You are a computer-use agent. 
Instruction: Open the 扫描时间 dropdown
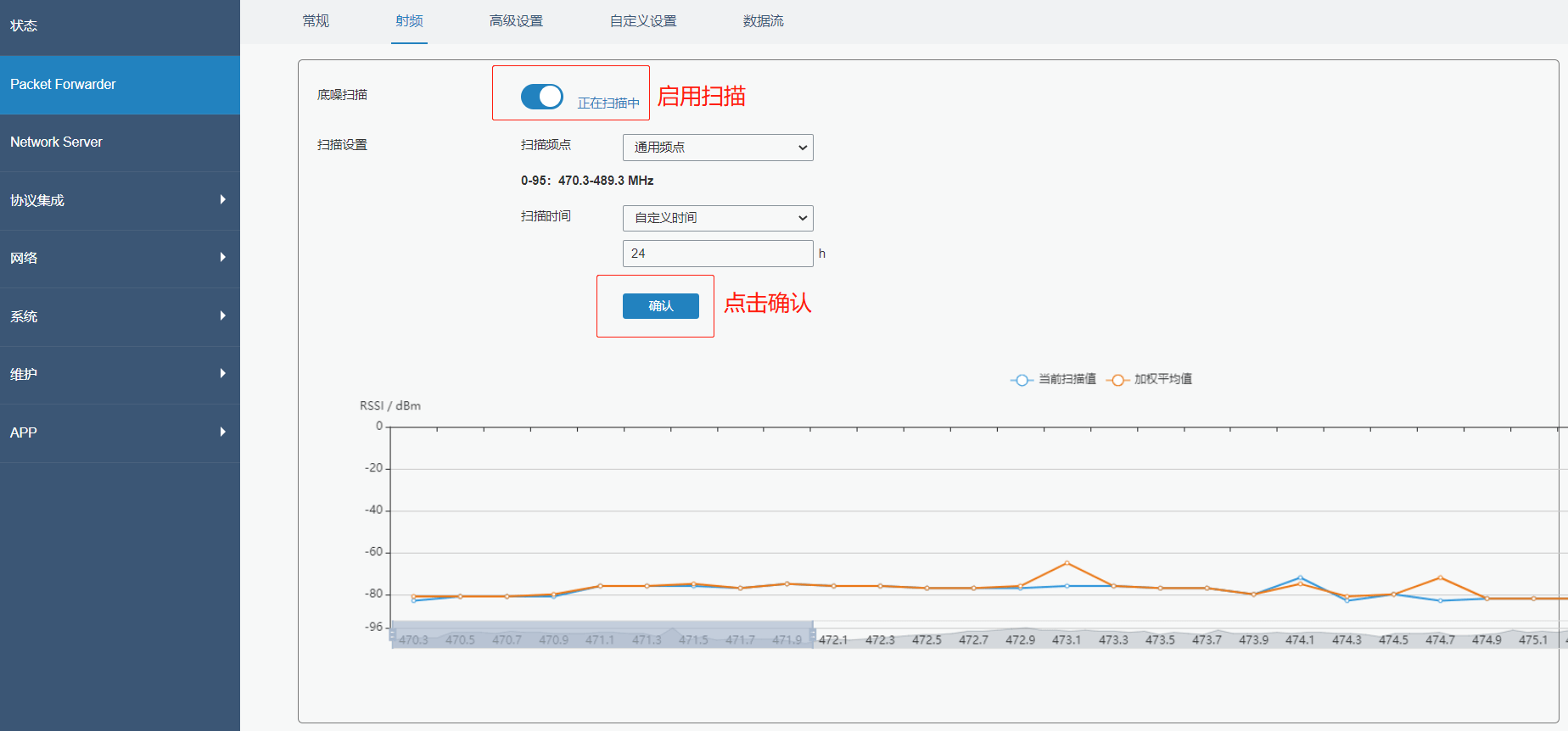pos(718,218)
